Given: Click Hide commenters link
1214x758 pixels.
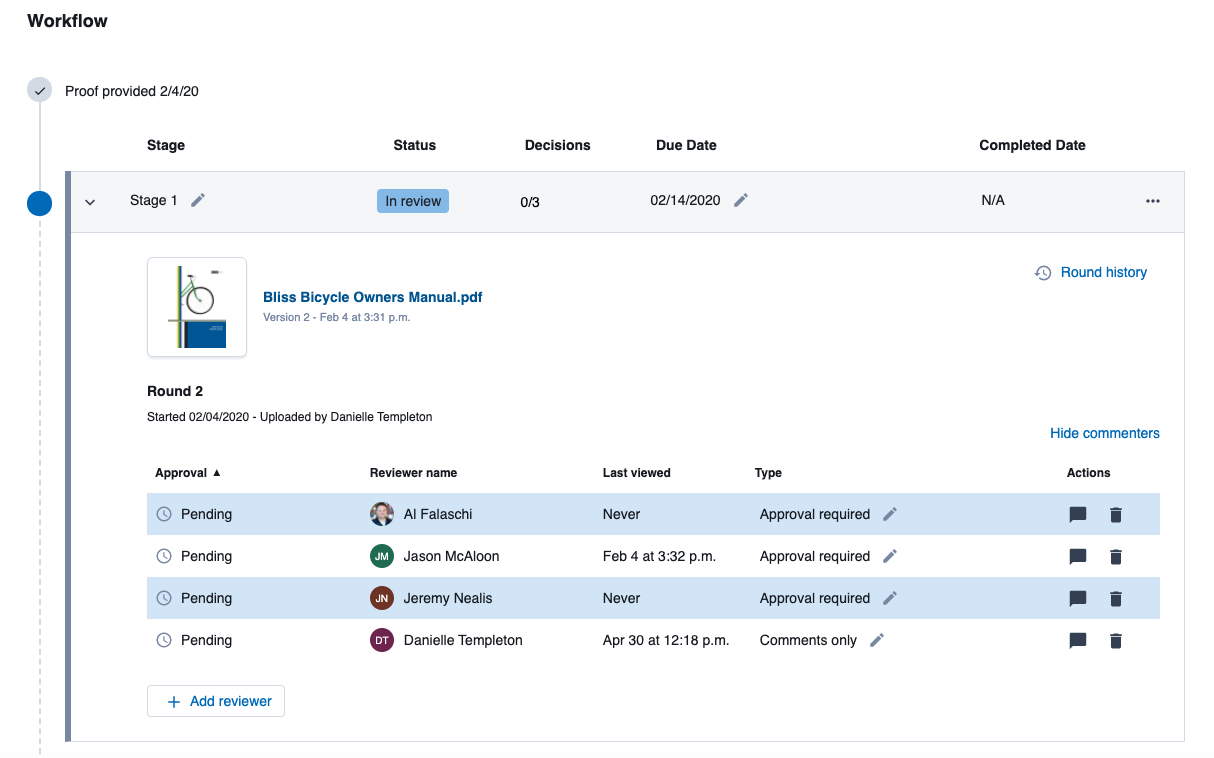Looking at the screenshot, I should pyautogui.click(x=1105, y=433).
